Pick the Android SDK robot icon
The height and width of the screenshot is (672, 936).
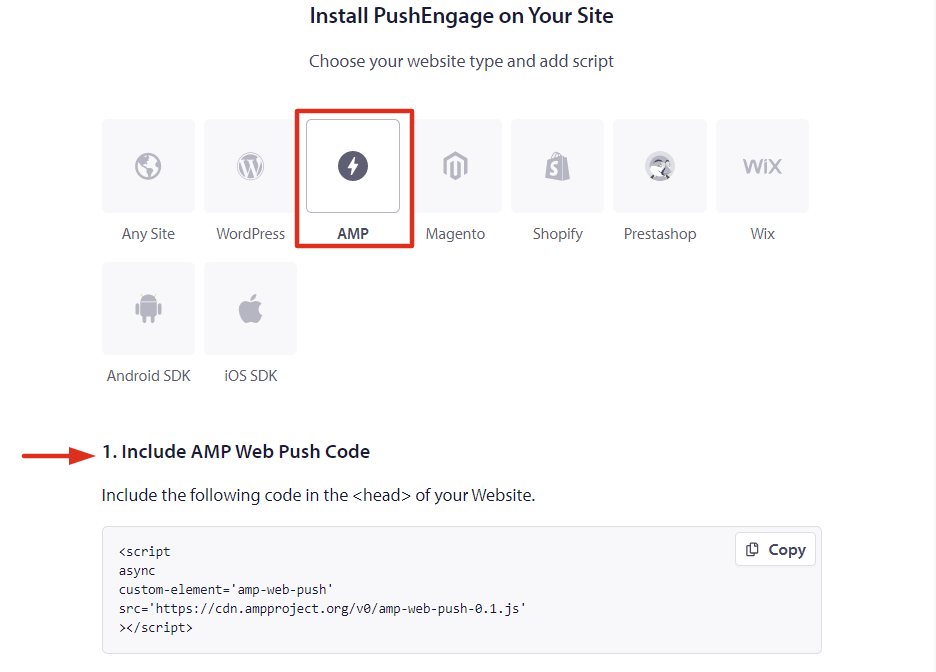click(x=148, y=309)
